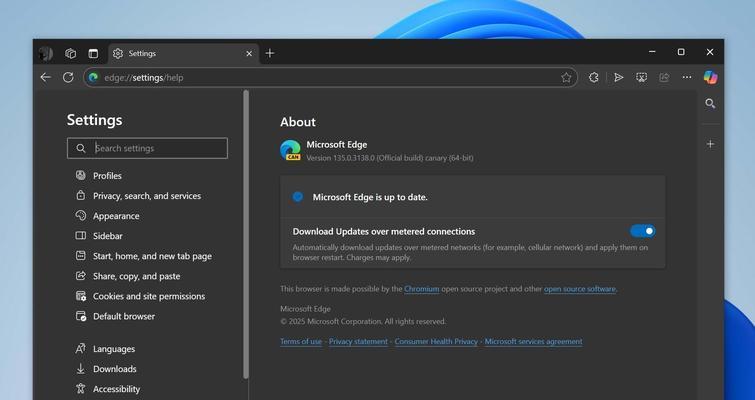Open Start, home, and new tab page
Image resolution: width=755 pixels, height=400 pixels.
tap(143, 256)
